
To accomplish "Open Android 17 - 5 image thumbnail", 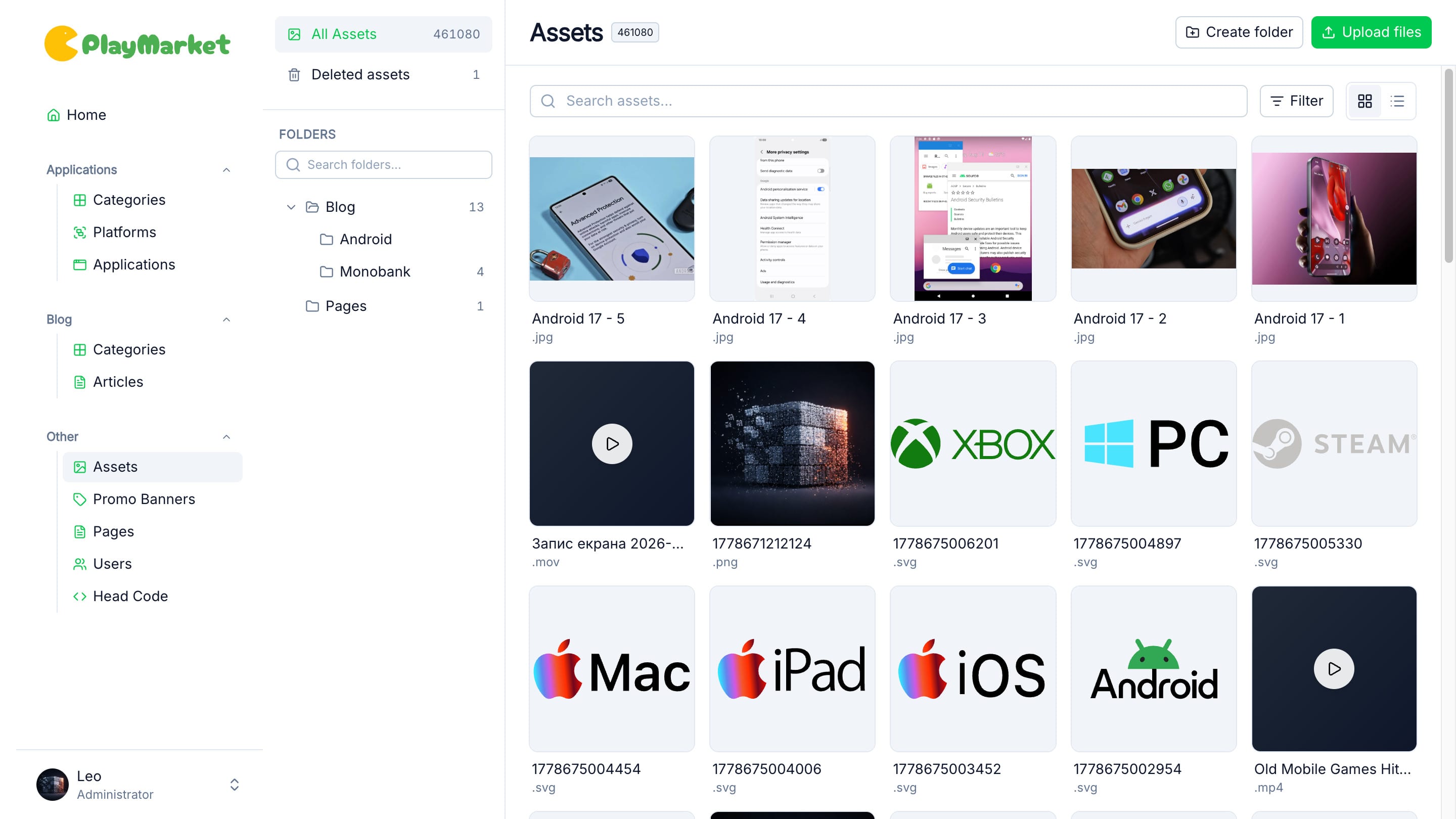I will [612, 218].
